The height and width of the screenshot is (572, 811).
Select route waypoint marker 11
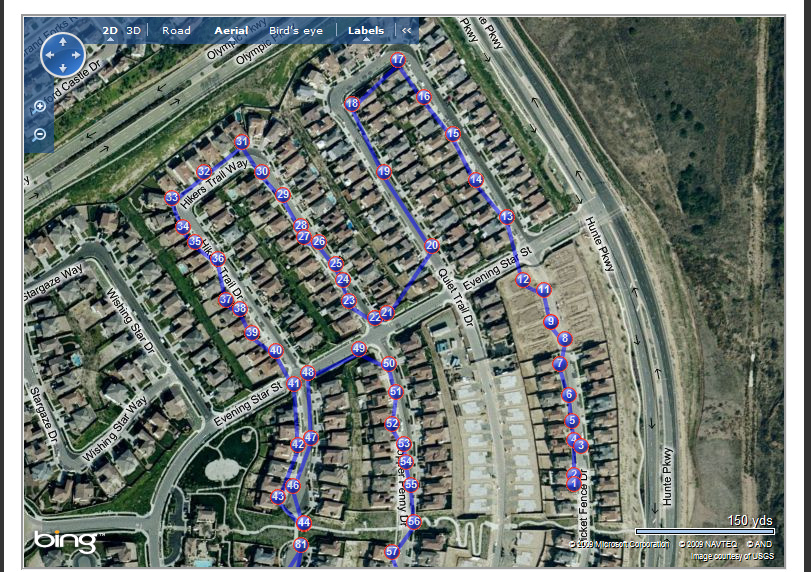coord(544,290)
